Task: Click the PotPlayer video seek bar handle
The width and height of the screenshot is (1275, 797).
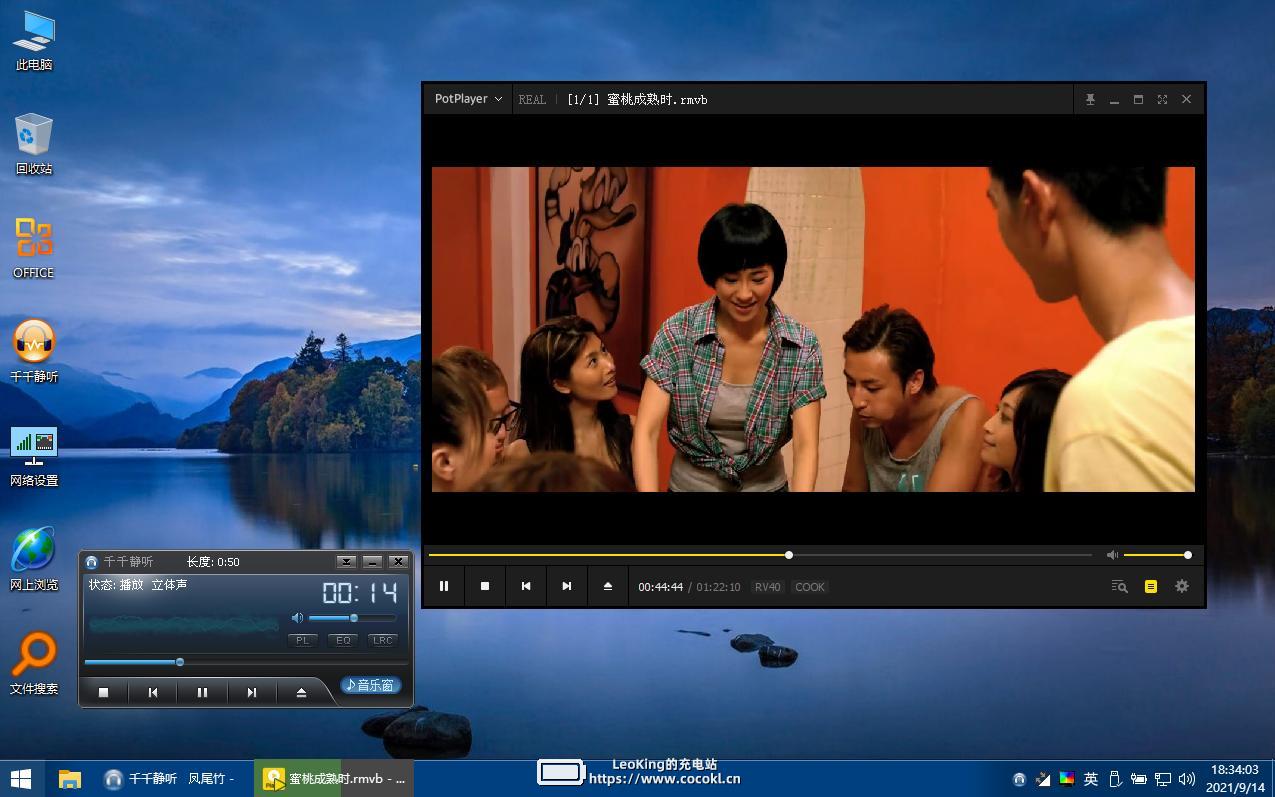Action: coord(789,555)
